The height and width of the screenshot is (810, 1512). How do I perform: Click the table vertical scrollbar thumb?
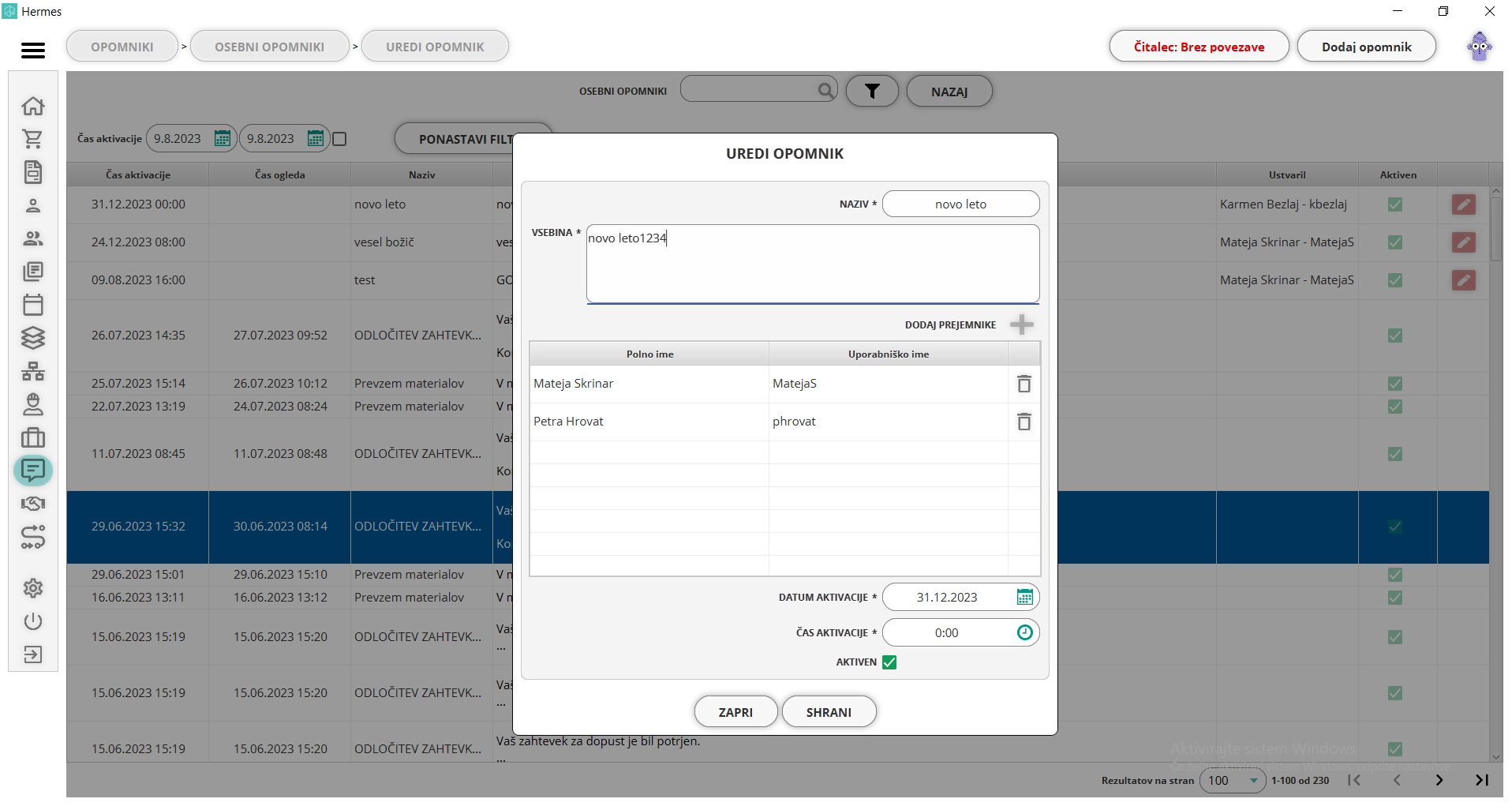pyautogui.click(x=1495, y=229)
